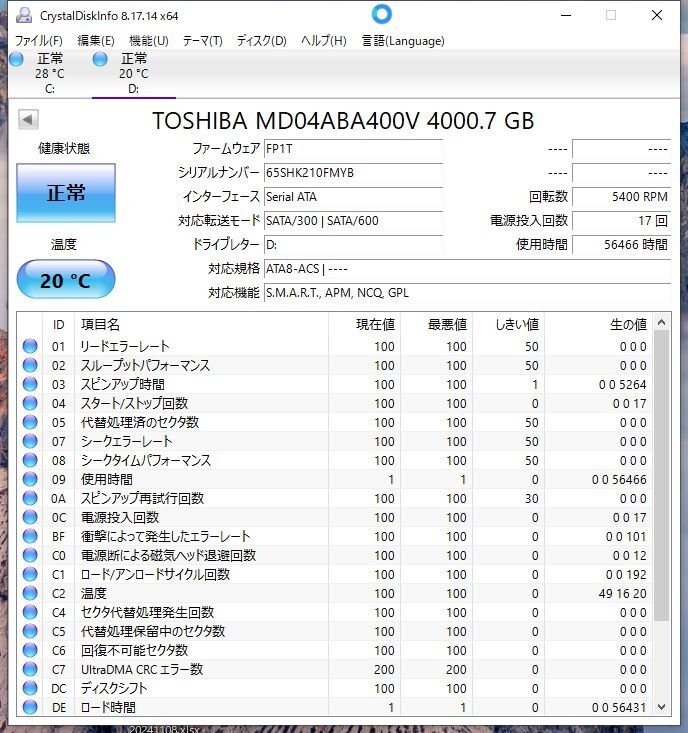
Task: Click status icon for C2 温度 row
Action: [30, 593]
